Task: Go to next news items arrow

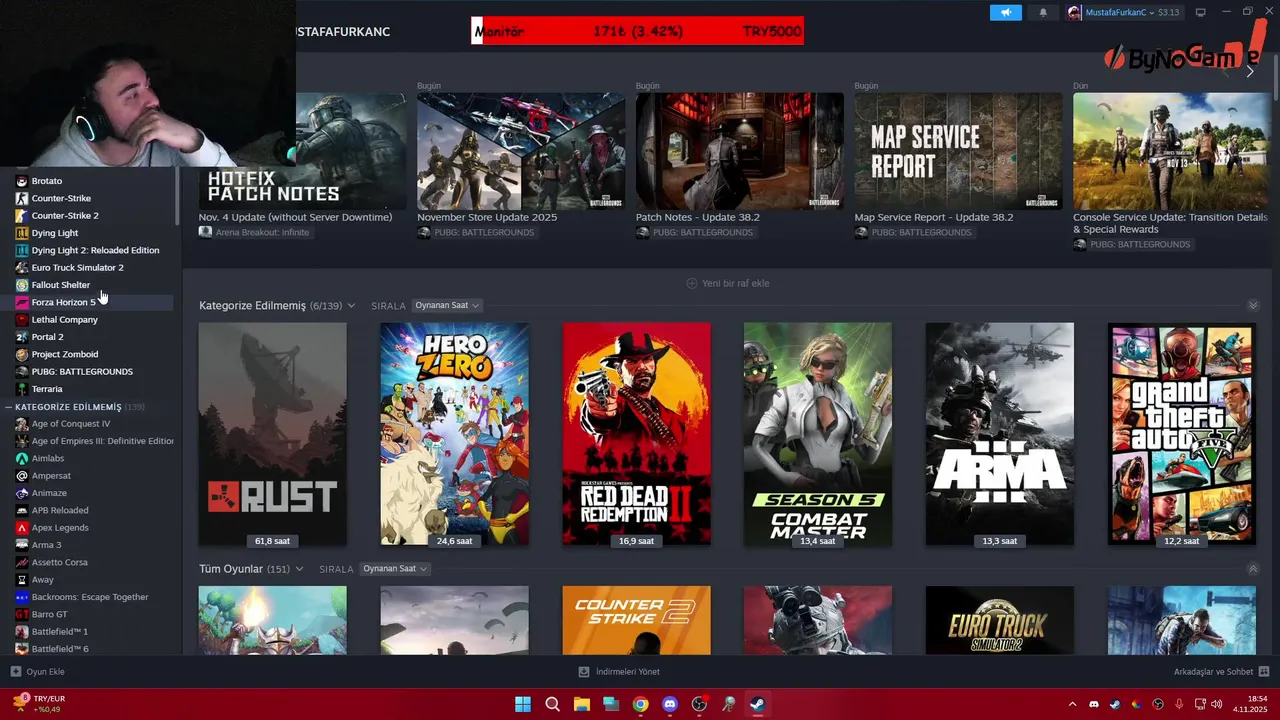Action: click(1249, 71)
